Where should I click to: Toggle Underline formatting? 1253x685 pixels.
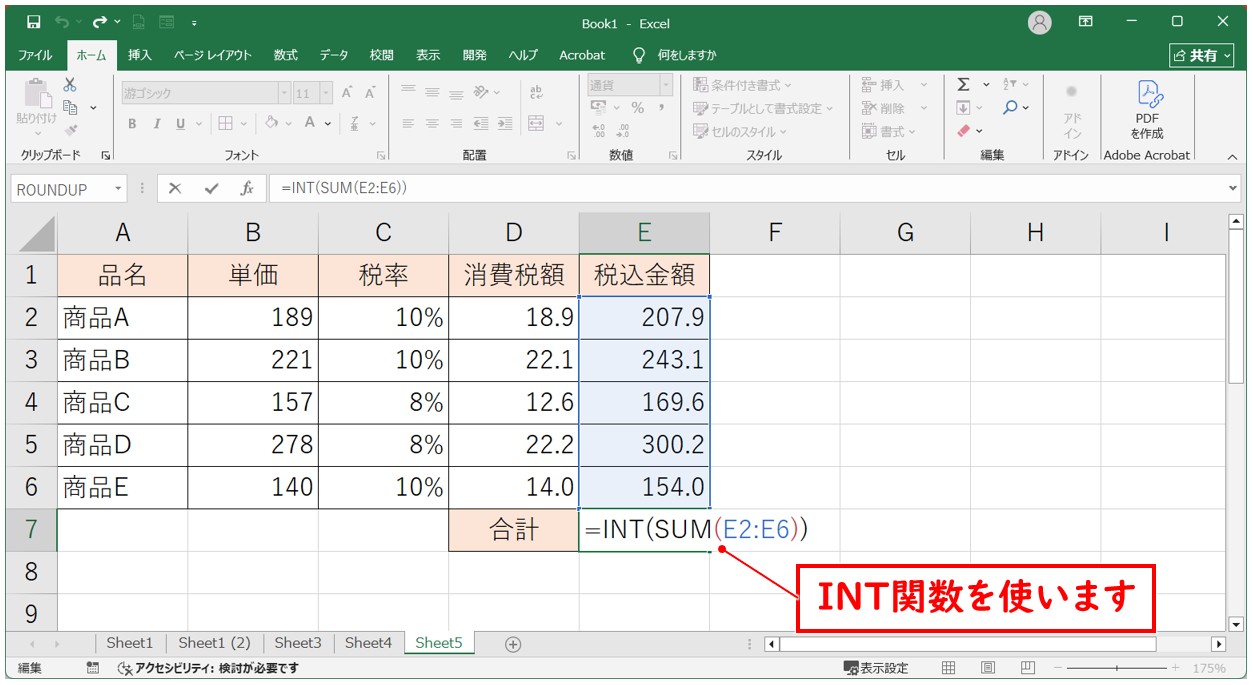click(181, 124)
